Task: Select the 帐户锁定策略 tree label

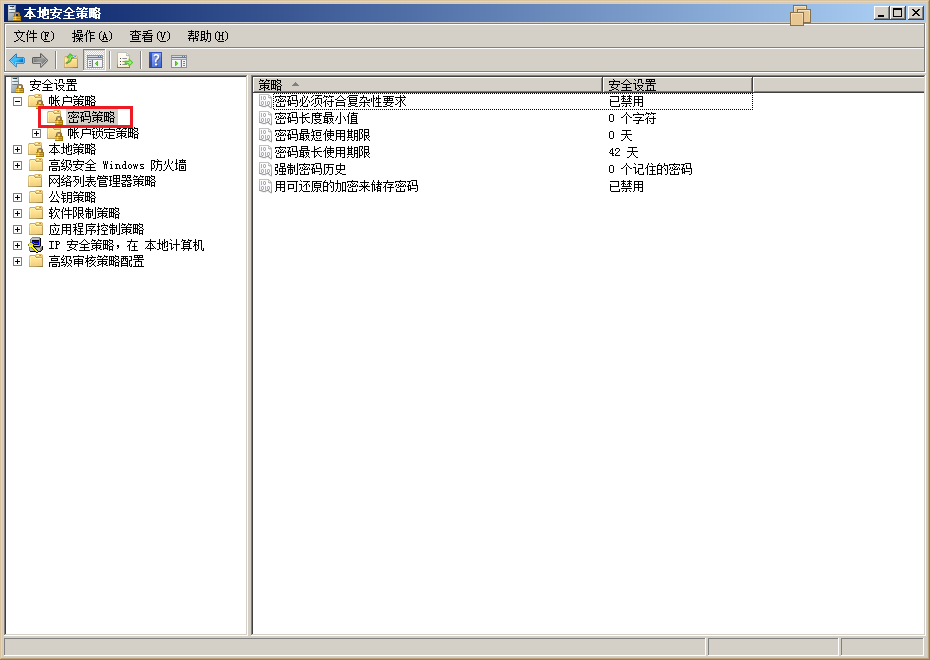Action: pyautogui.click(x=103, y=133)
